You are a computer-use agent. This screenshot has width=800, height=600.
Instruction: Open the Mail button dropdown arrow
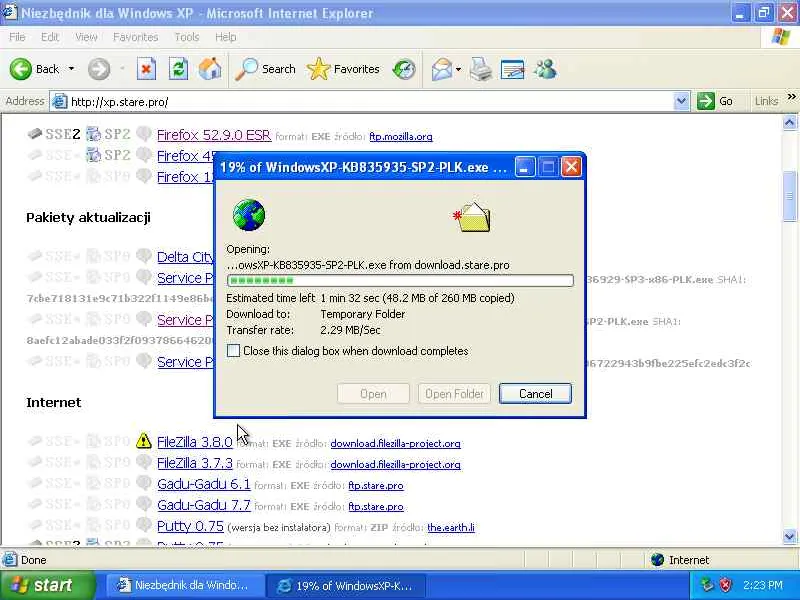pos(458,69)
